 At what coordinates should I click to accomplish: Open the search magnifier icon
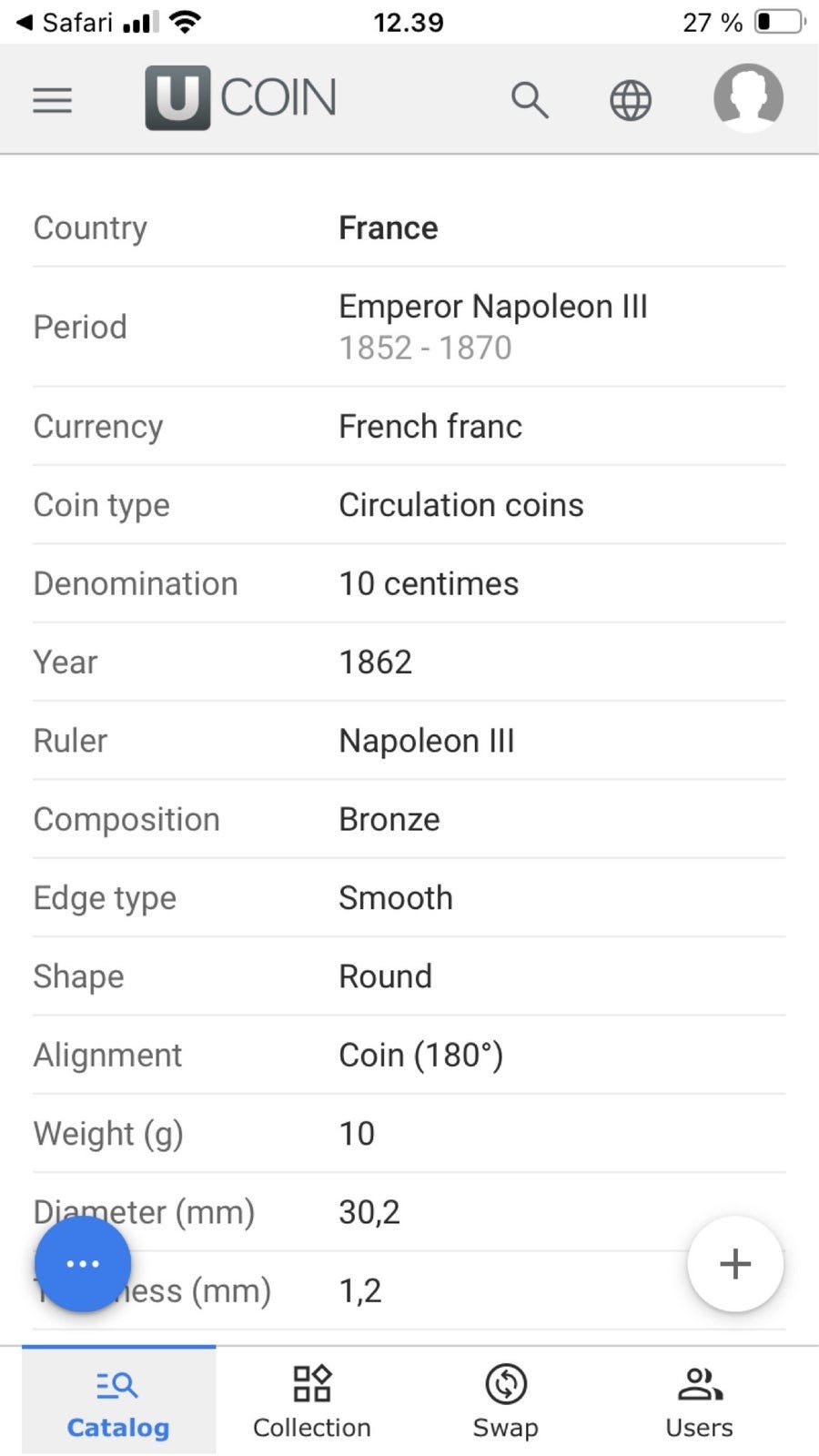pyautogui.click(x=529, y=99)
